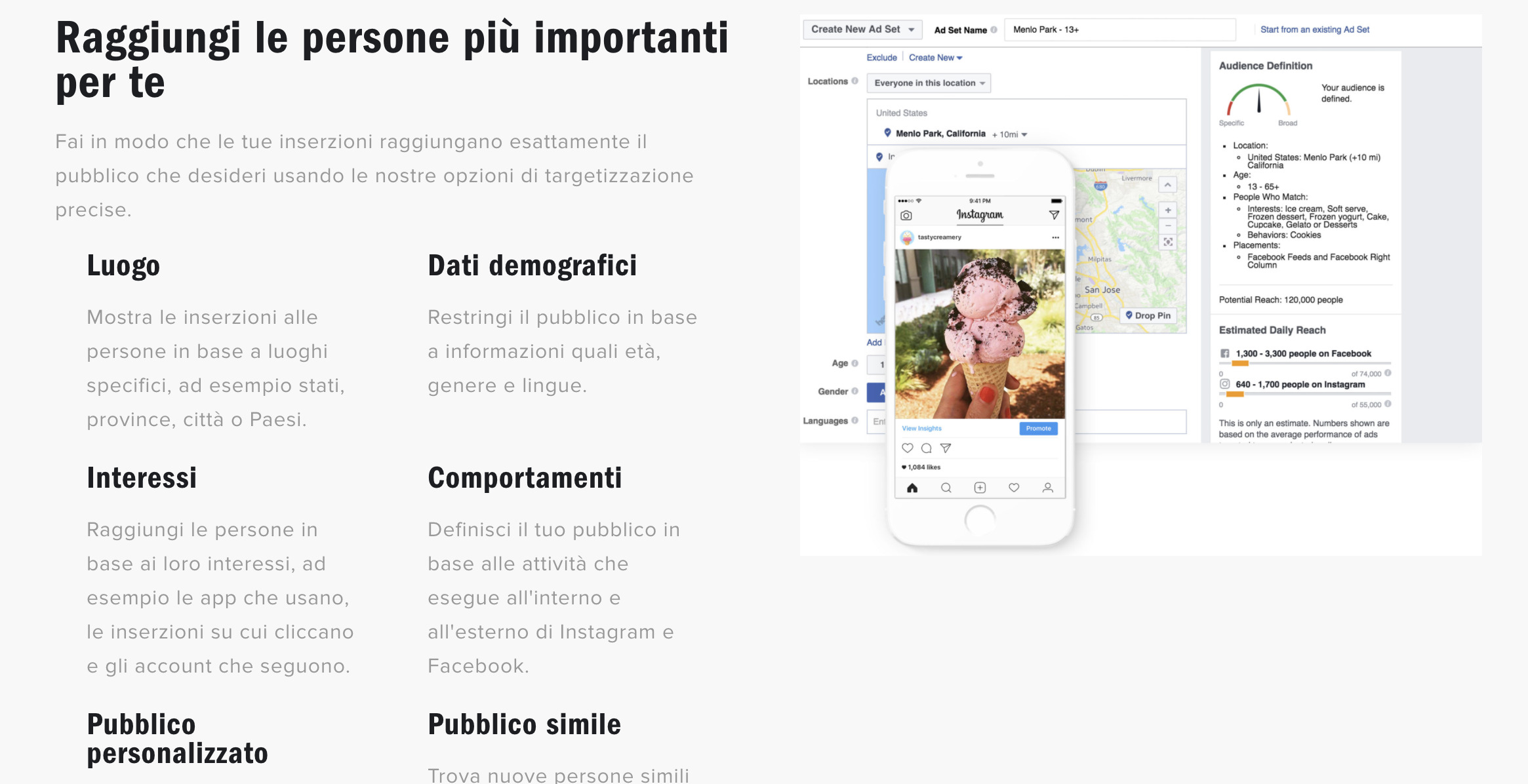Tap the comment bubble icon

pyautogui.click(x=927, y=448)
